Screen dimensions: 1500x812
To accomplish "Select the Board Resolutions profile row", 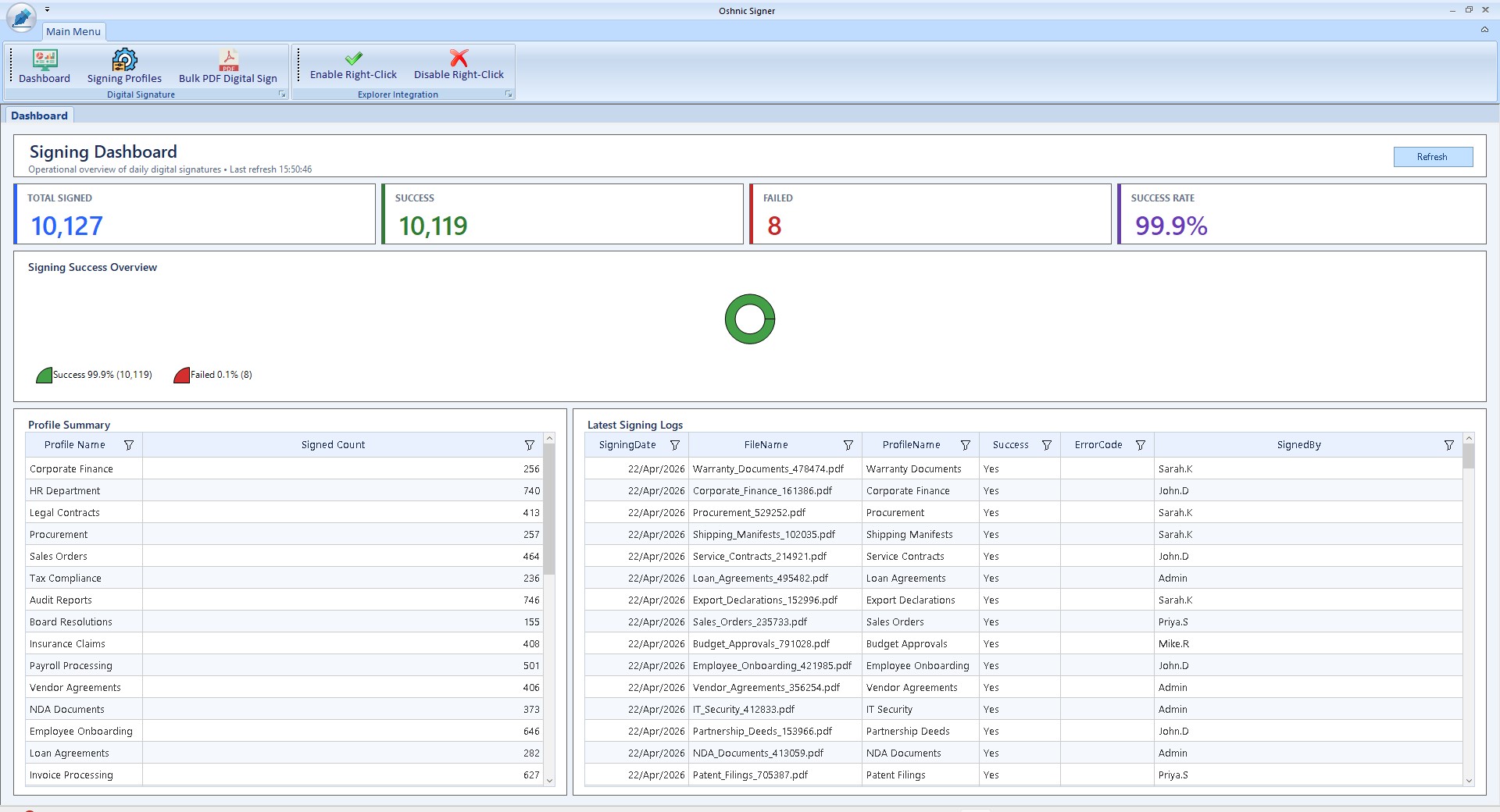I will click(x=284, y=622).
